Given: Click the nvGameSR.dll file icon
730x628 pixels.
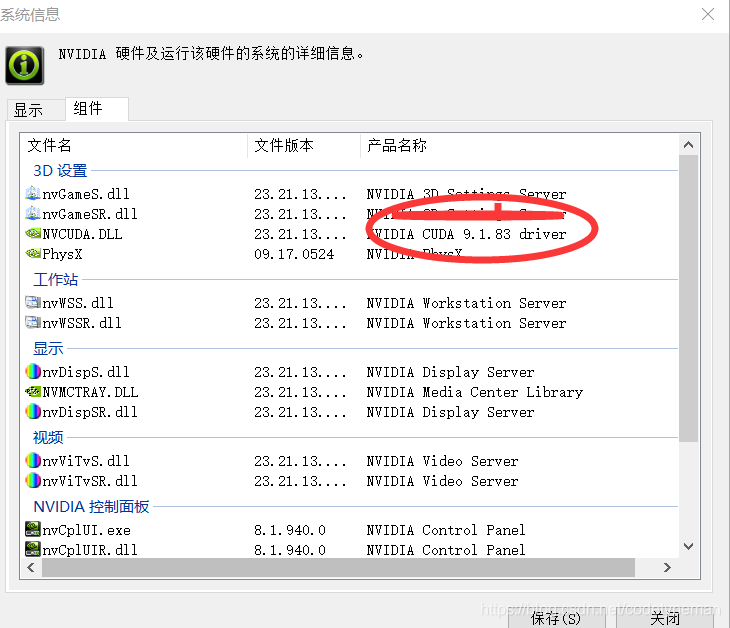Looking at the screenshot, I should tap(33, 213).
